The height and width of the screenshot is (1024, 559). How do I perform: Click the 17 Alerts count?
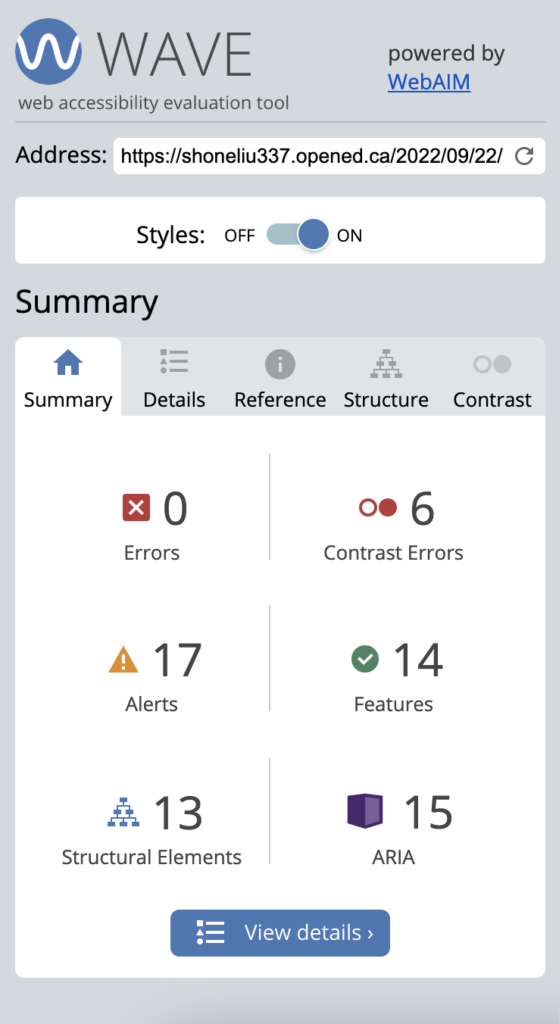click(177, 660)
